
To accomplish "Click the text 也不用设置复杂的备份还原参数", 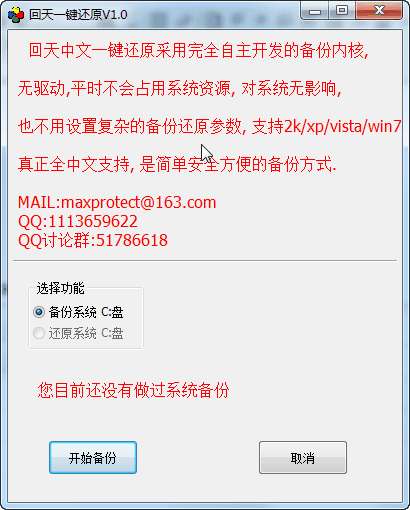I will pos(130,127).
